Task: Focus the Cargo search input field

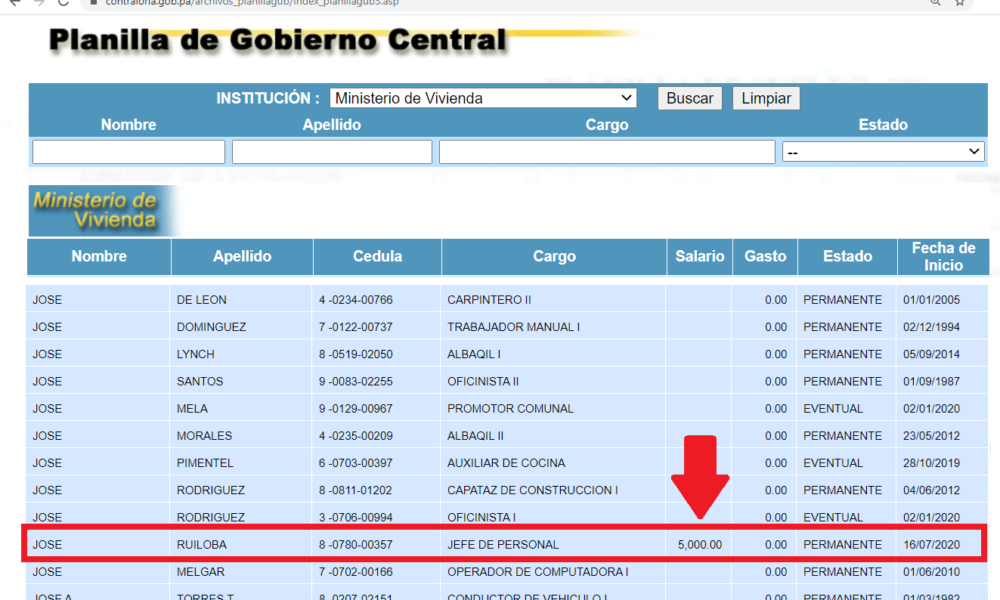Action: tap(607, 152)
